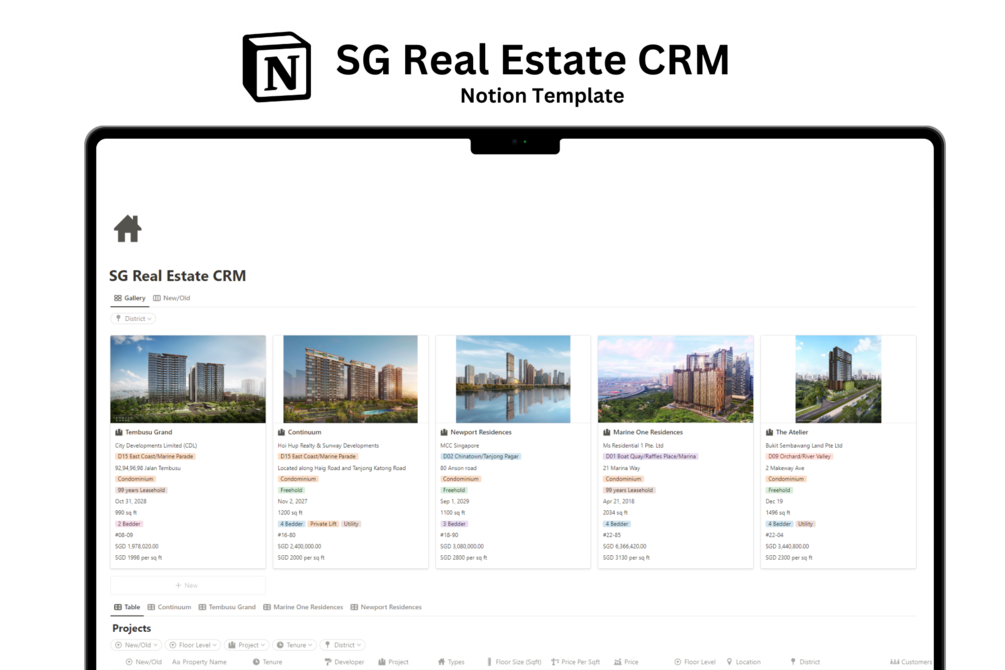This screenshot has height=670, width=1005.
Task: Click the Gallery view grid icon
Action: pos(118,298)
